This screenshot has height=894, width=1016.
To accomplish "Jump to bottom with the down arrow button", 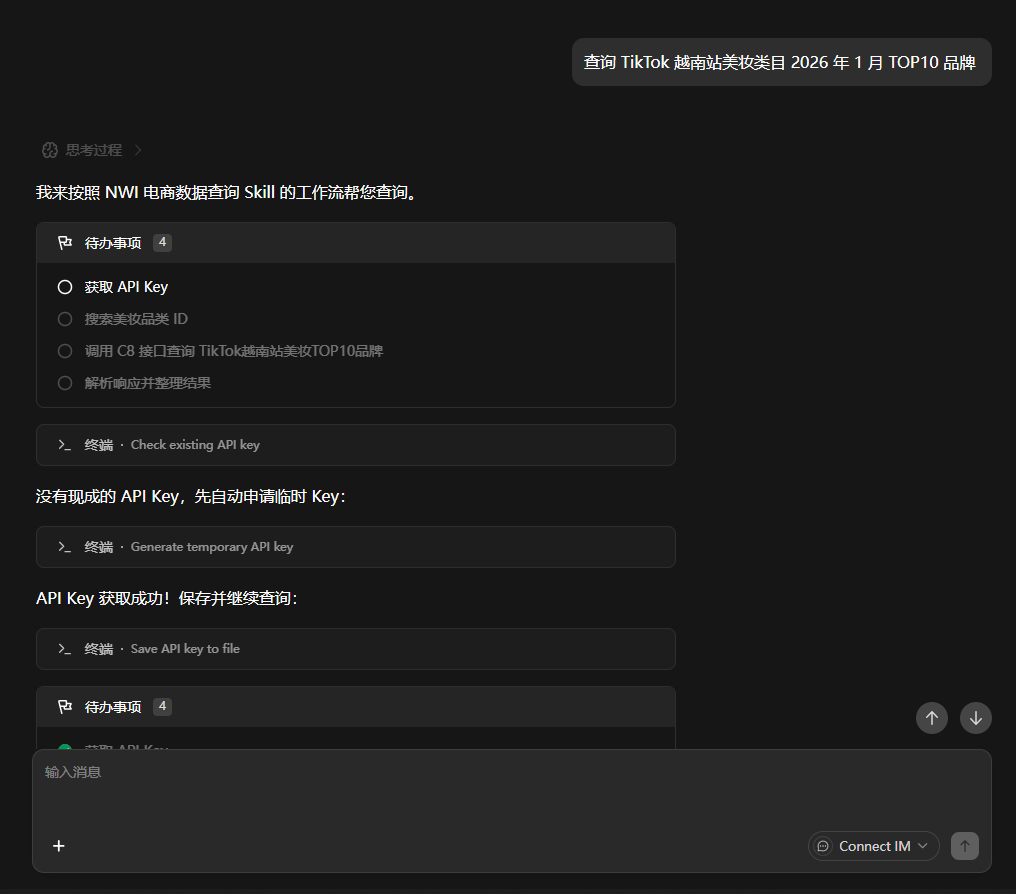I will [x=976, y=718].
